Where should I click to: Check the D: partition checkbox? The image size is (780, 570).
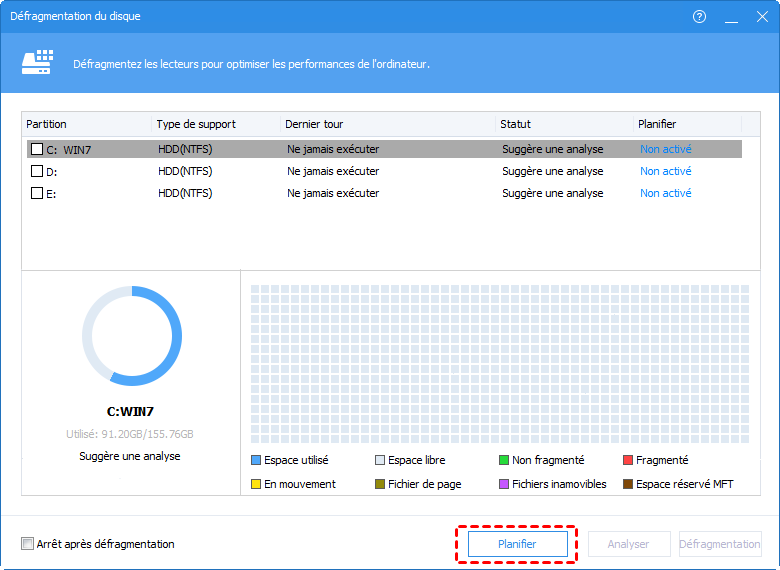point(37,171)
